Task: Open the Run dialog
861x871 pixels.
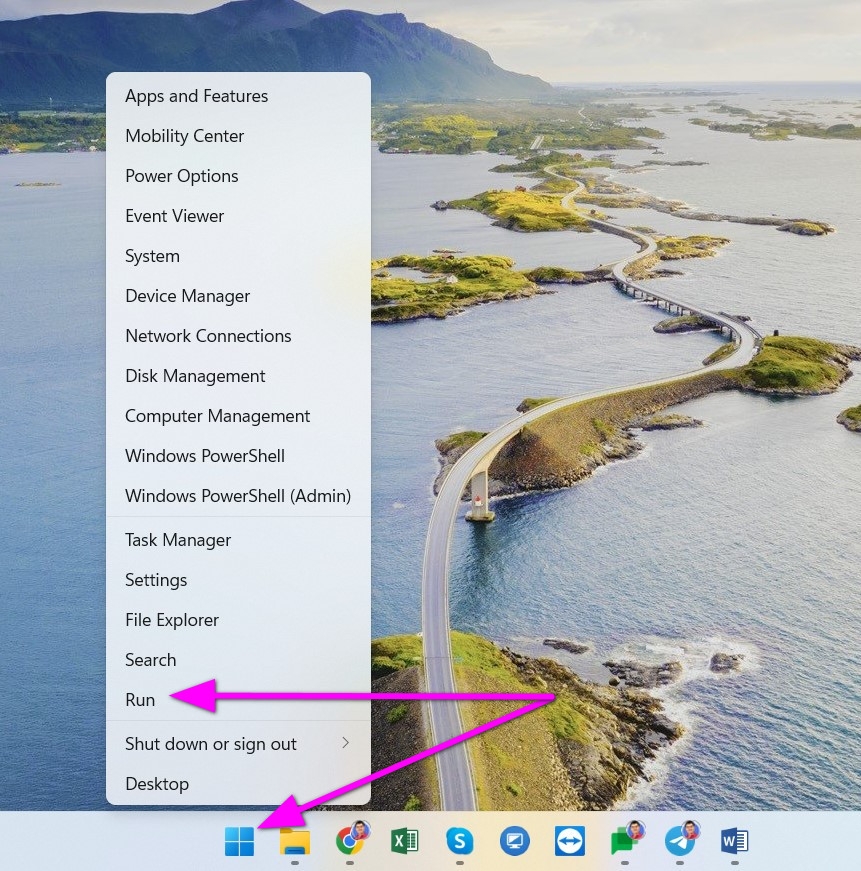Action: [140, 700]
